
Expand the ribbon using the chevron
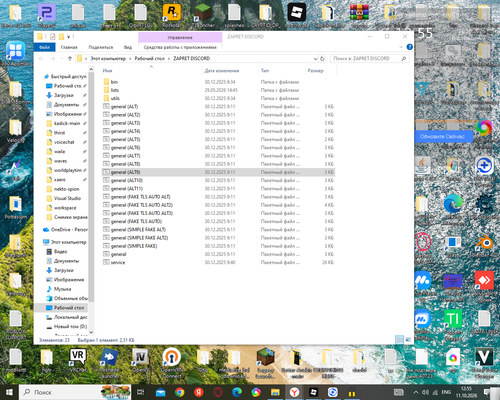pyautogui.click(x=401, y=47)
